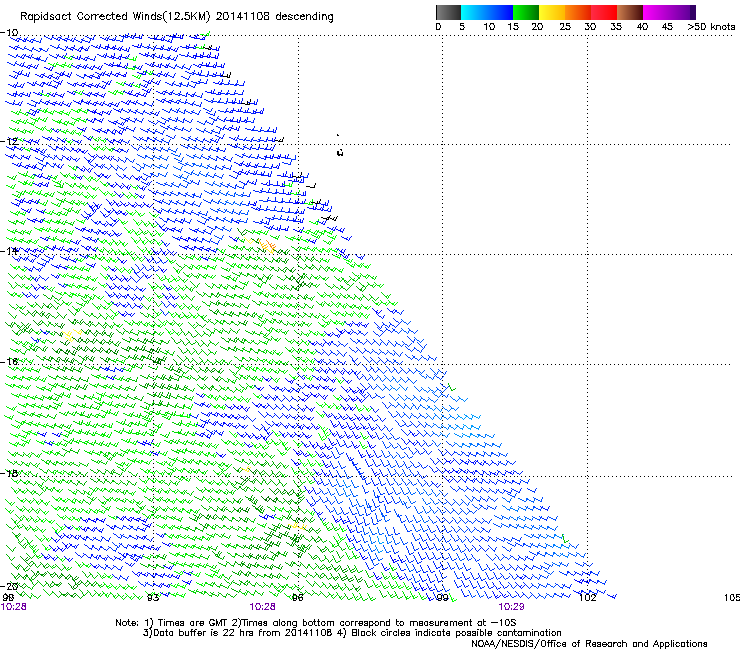This screenshot has width=740, height=650.
Task: Click the "99" longitude axis label
Action: click(x=442, y=598)
